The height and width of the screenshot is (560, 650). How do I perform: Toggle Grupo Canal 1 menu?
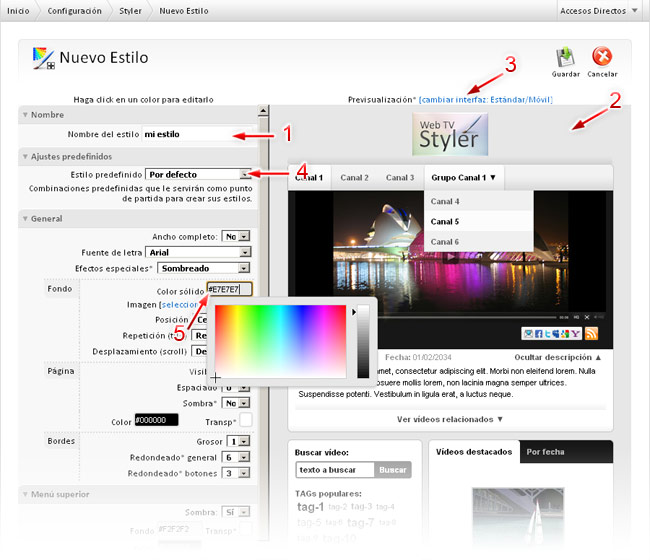[463, 177]
